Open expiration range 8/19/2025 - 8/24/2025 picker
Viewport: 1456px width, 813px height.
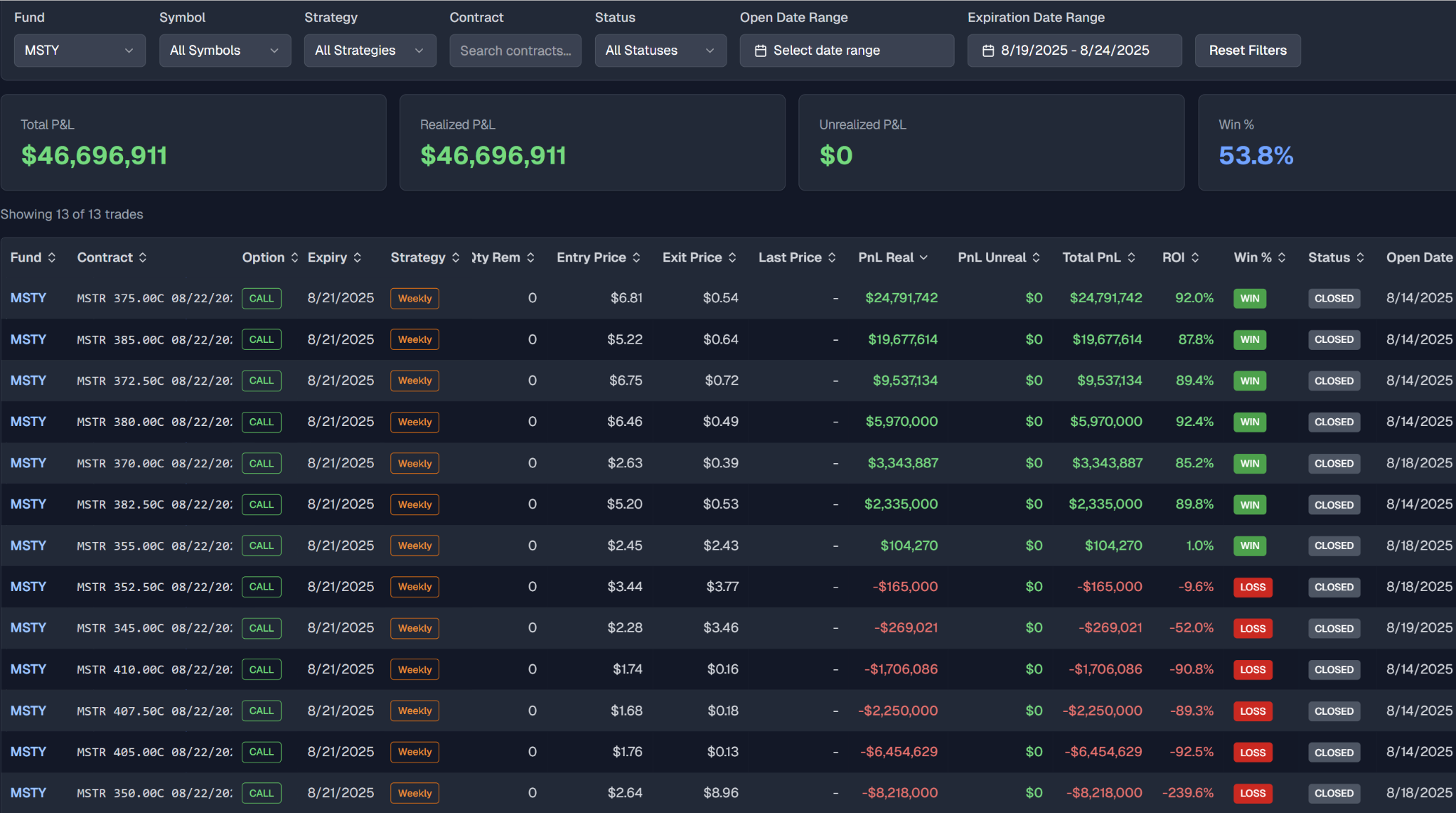click(1074, 51)
